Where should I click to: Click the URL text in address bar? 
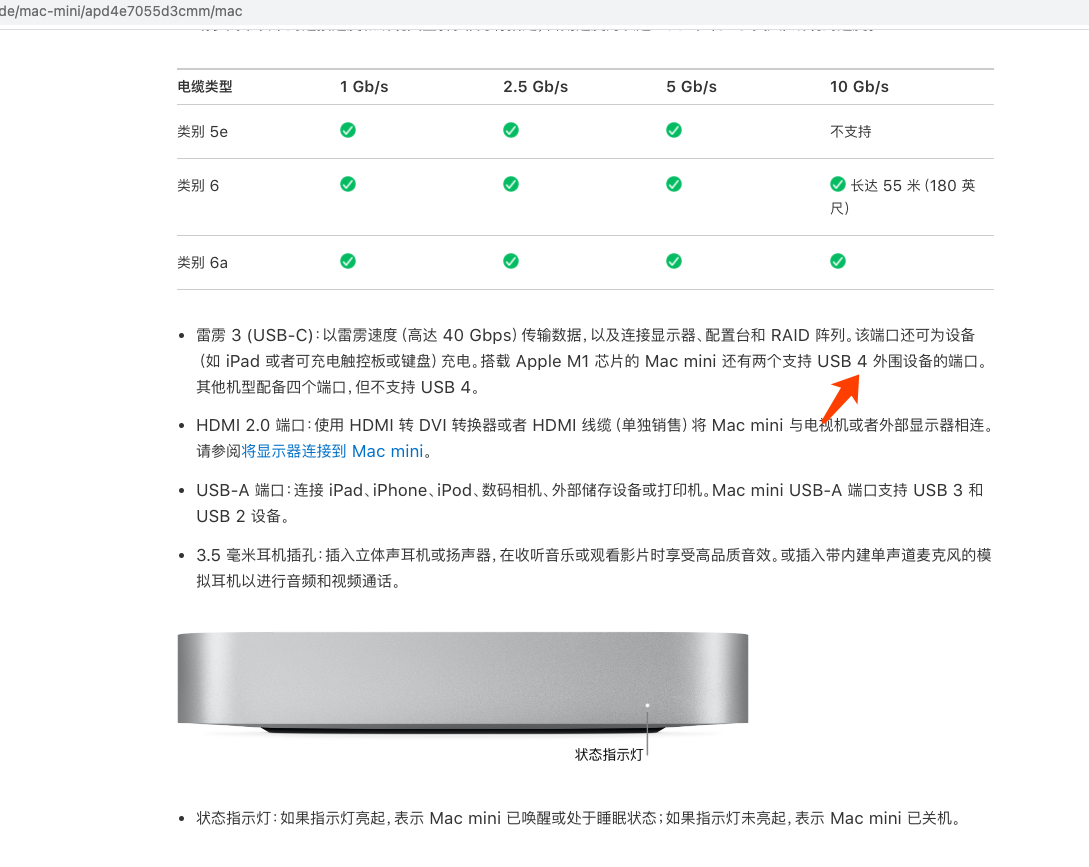tap(122, 11)
